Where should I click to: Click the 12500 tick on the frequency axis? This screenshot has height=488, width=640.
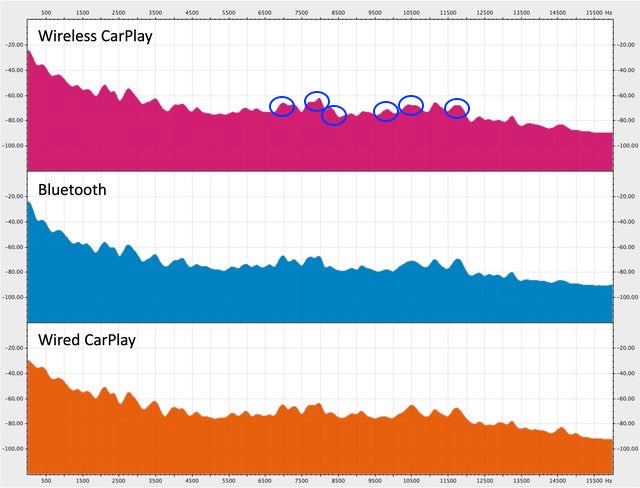(x=484, y=13)
